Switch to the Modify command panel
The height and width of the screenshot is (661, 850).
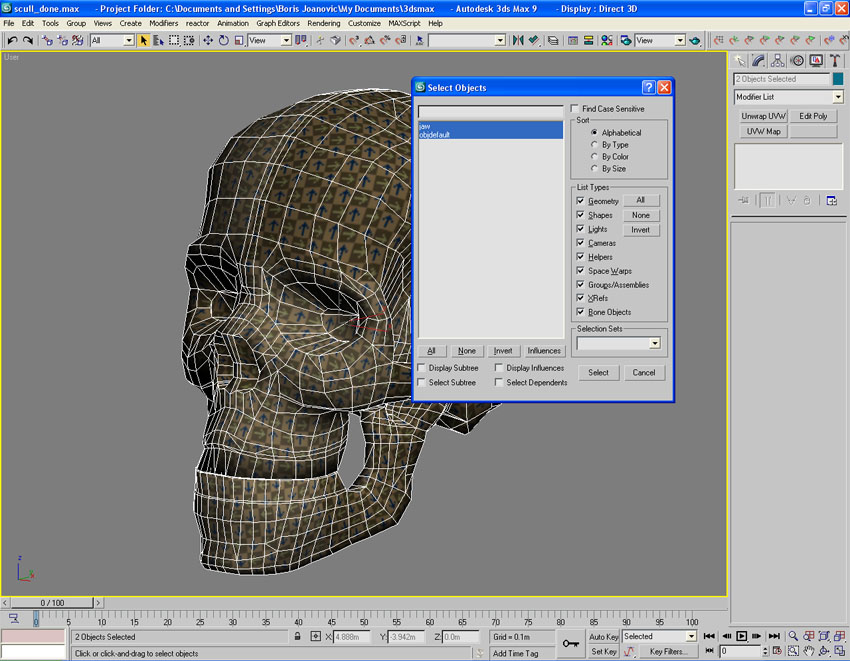click(x=758, y=61)
